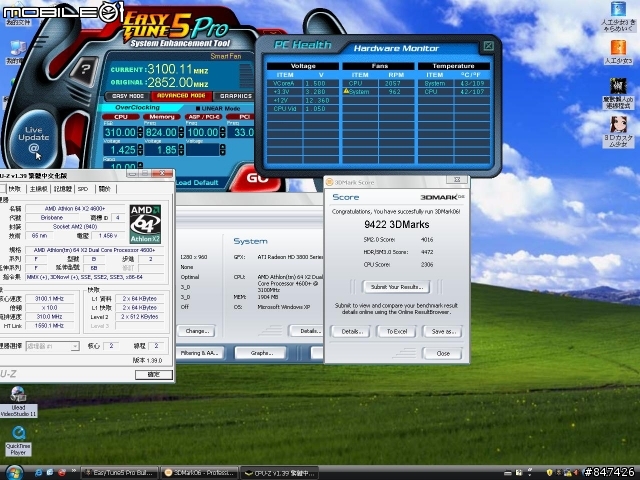Click 確定 OK button in CPU-Z
The width and height of the screenshot is (640, 480).
tap(154, 374)
